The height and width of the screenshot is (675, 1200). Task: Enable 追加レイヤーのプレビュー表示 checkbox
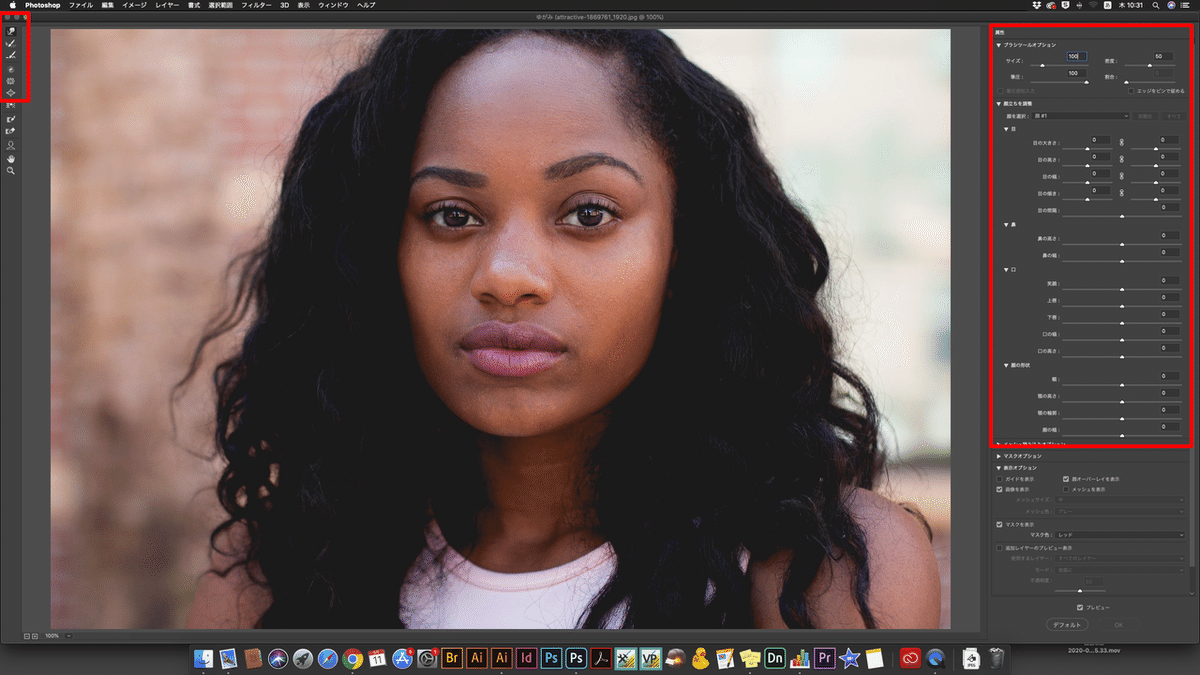coord(999,548)
